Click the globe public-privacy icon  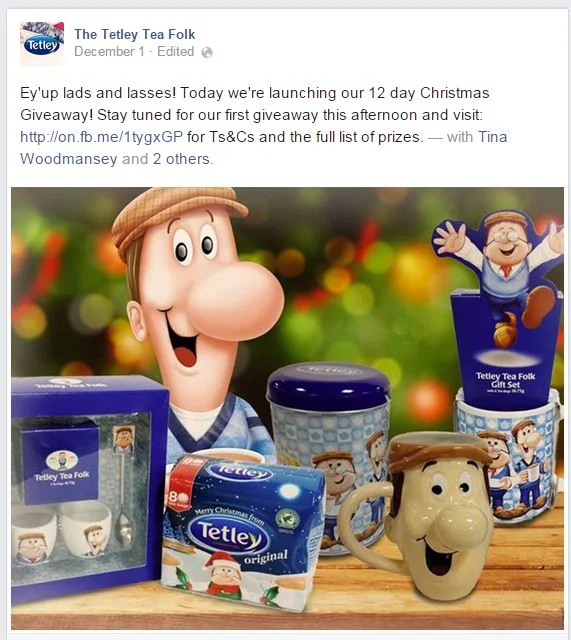tap(207, 52)
